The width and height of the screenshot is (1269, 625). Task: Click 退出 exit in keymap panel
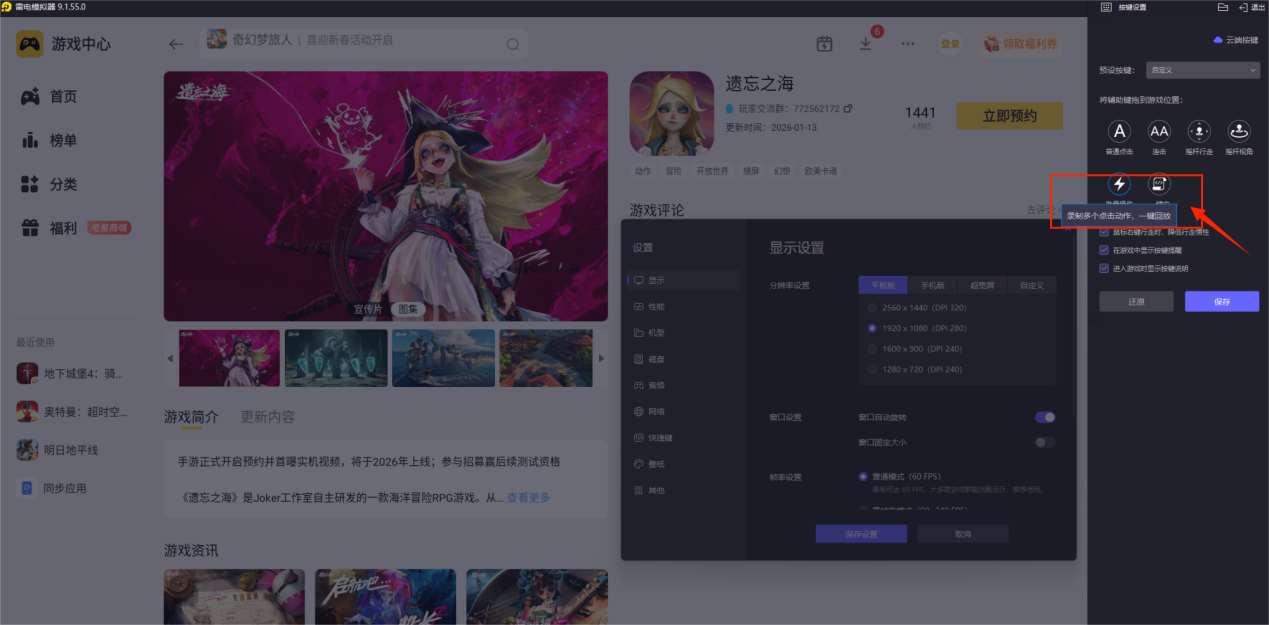coord(1251,7)
